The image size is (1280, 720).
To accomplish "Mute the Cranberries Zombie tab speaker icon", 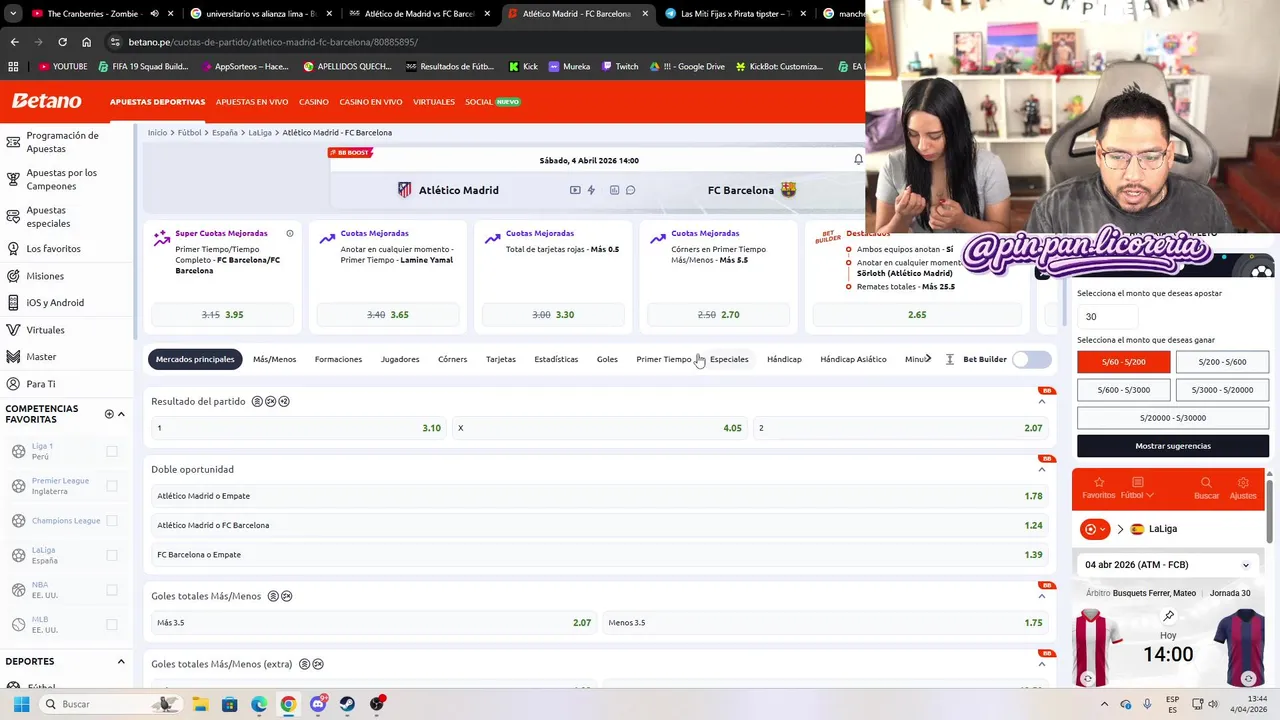I will tap(154, 14).
